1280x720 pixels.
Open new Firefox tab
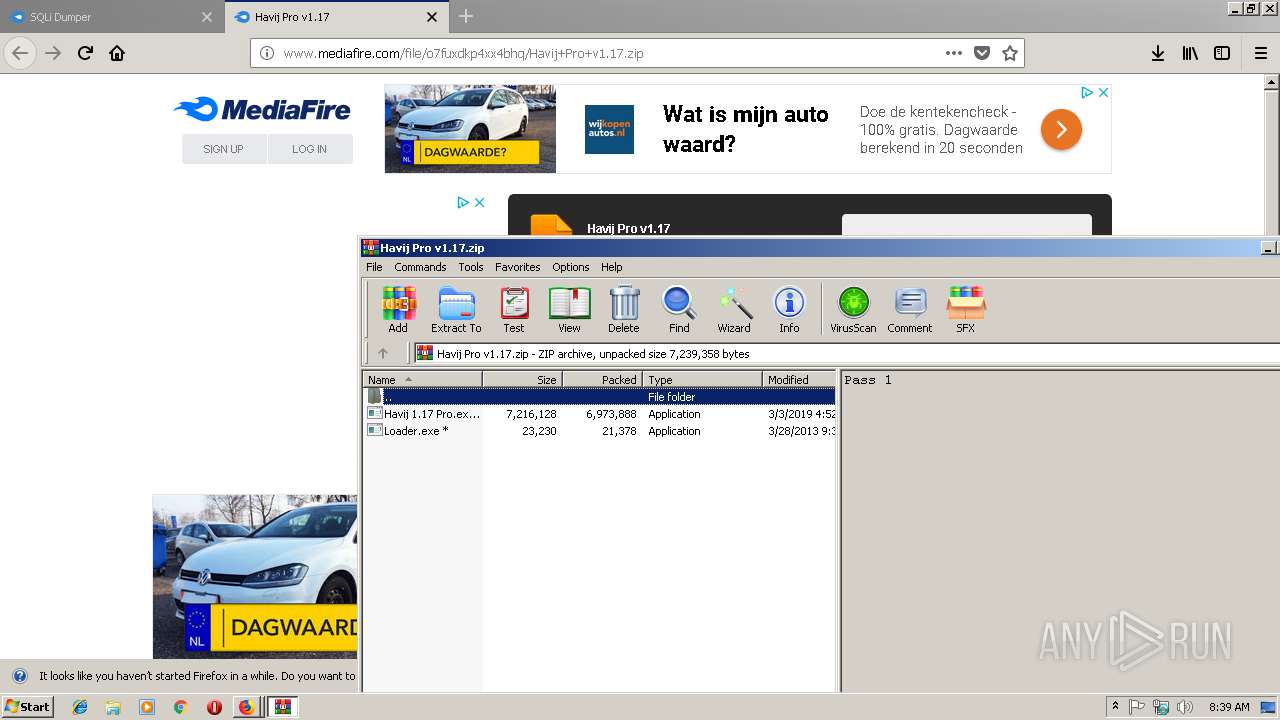(x=466, y=16)
